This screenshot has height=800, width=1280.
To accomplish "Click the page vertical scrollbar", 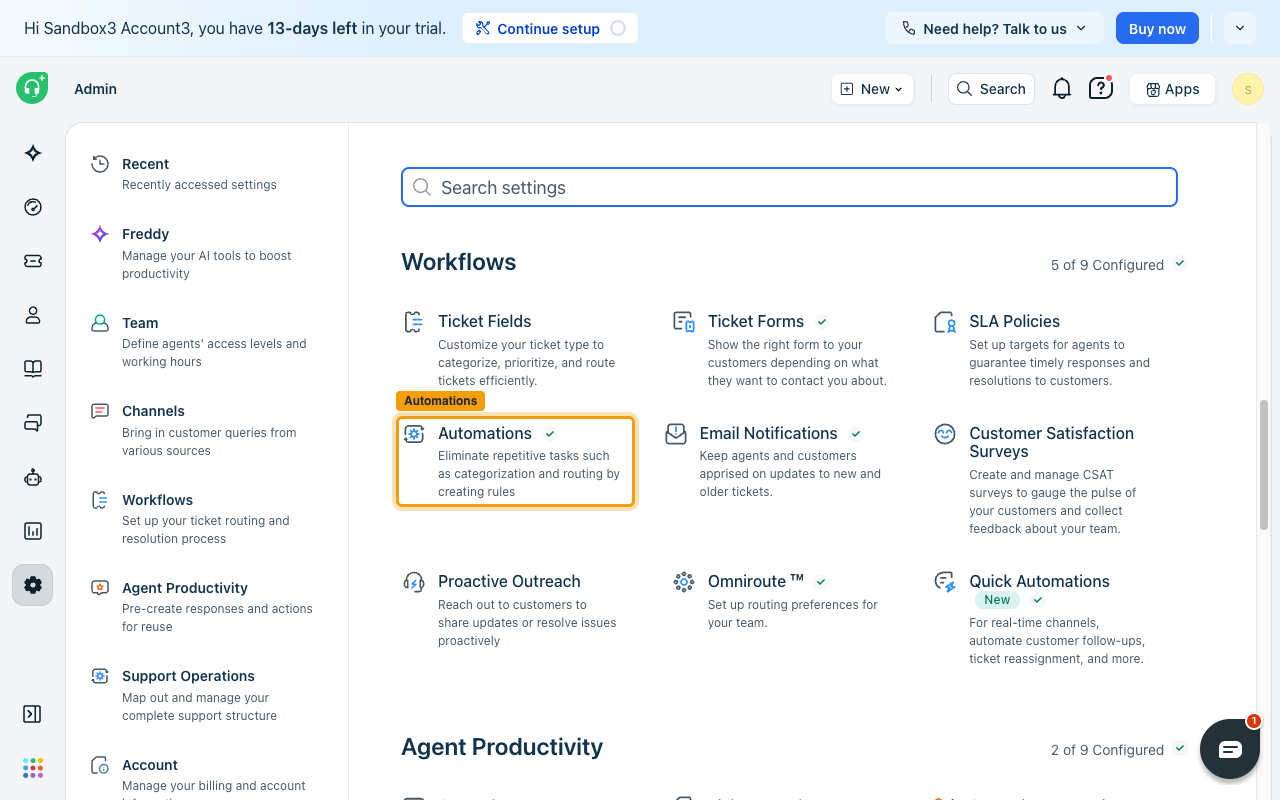I will tap(1264, 465).
